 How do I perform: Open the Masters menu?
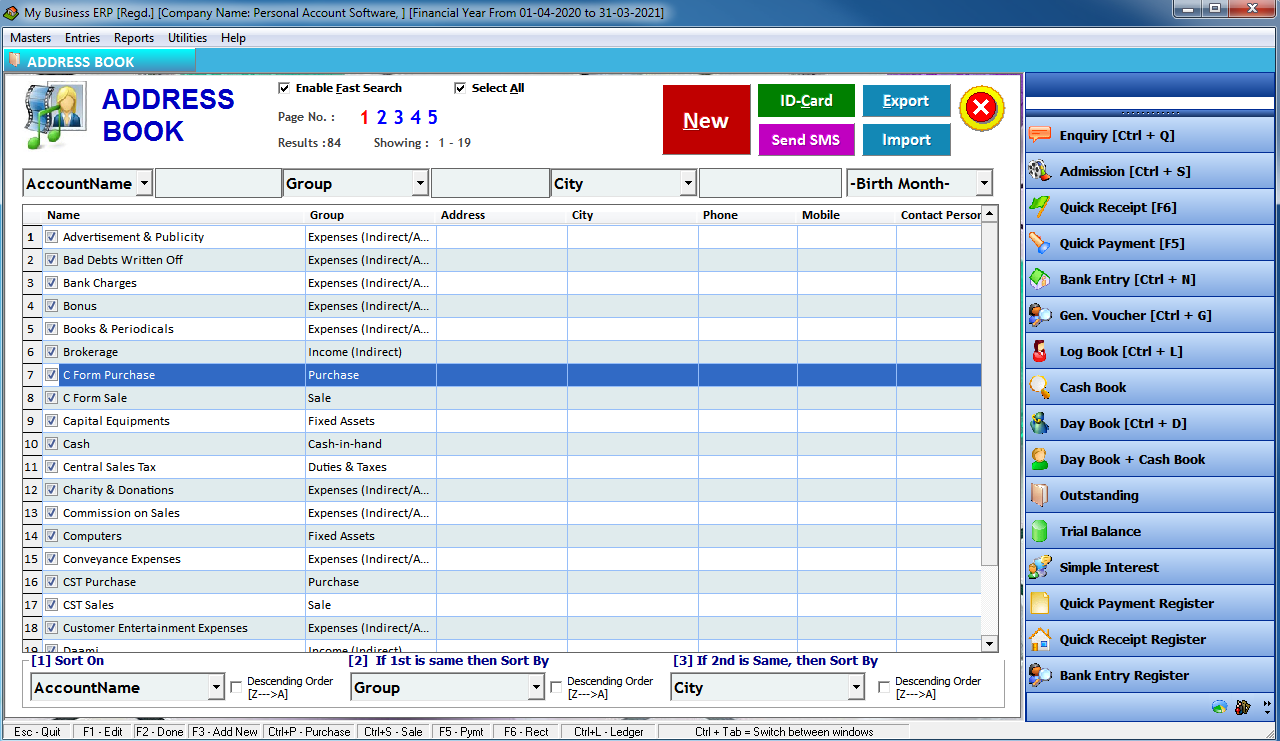tap(30, 38)
